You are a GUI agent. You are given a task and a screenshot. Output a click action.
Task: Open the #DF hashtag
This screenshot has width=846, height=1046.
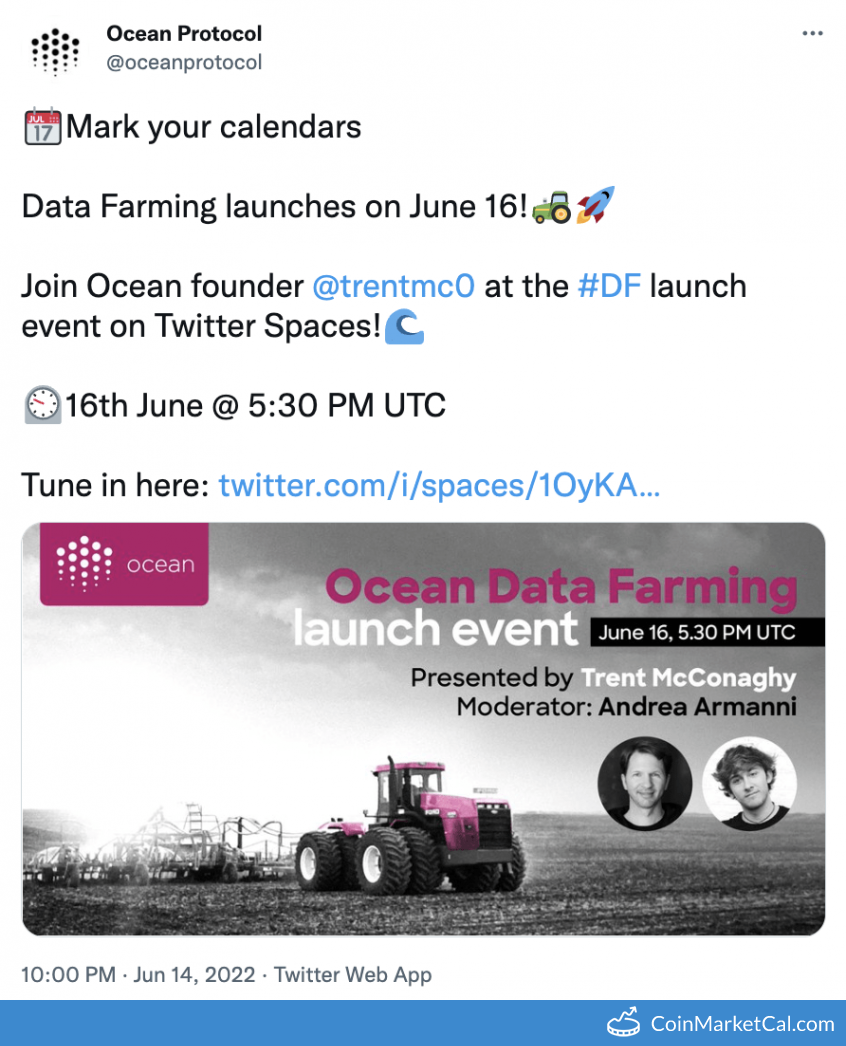[609, 286]
